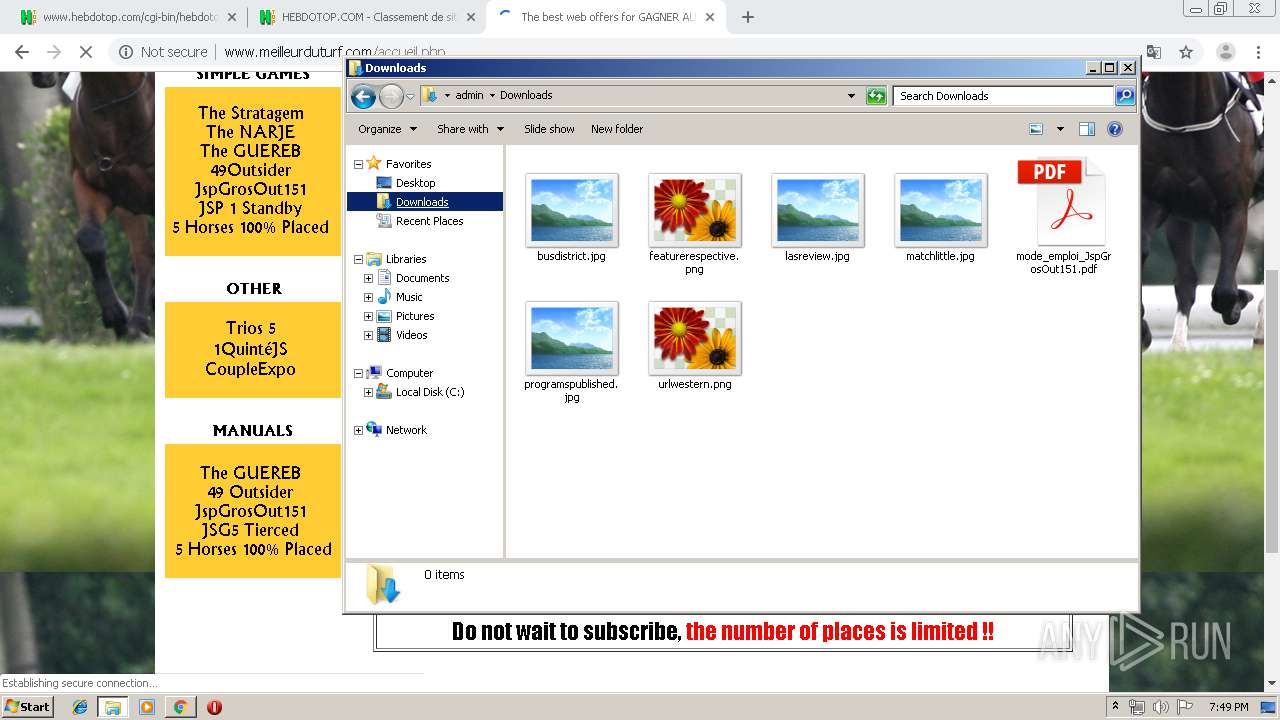Click the Chrome taskbar icon

tap(180, 707)
